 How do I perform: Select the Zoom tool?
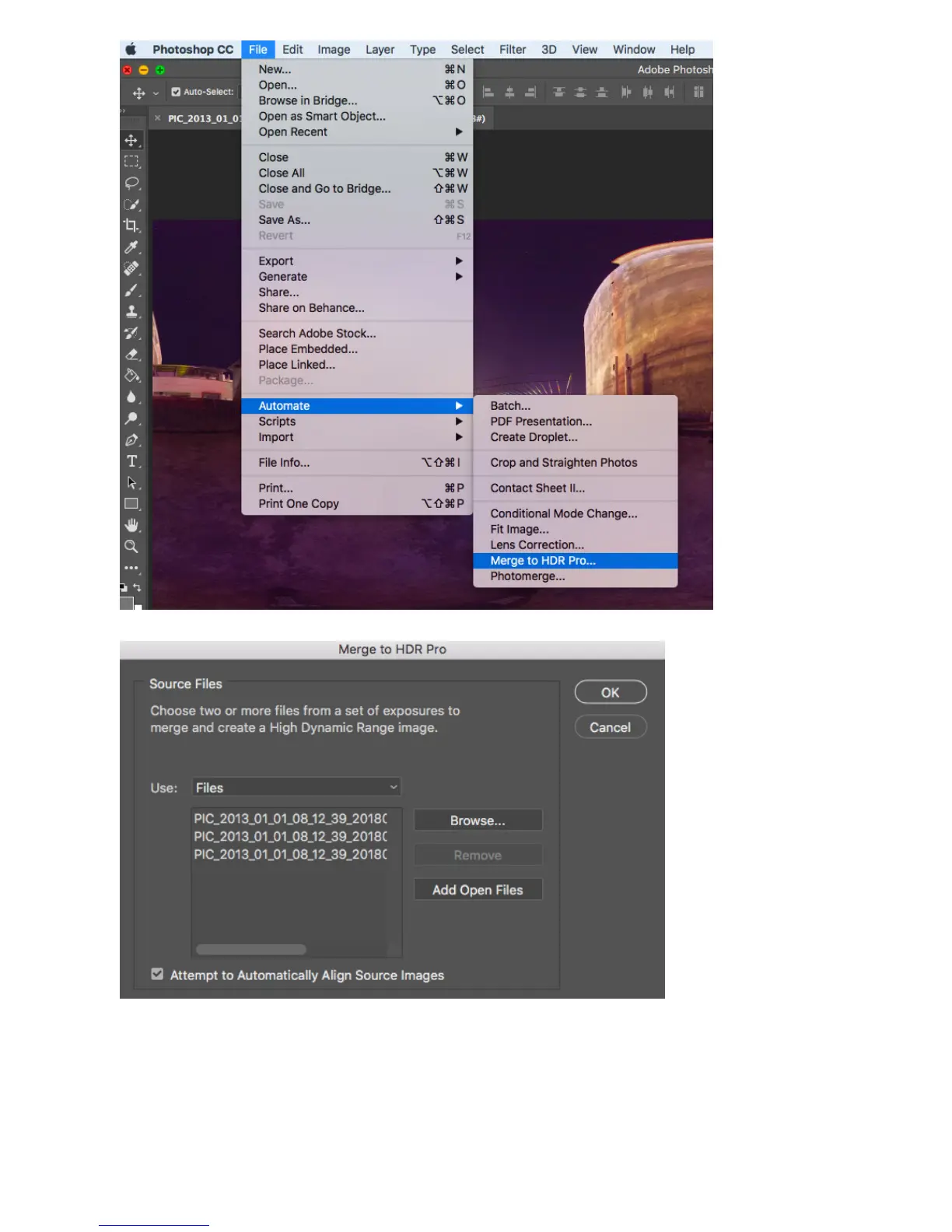131,546
